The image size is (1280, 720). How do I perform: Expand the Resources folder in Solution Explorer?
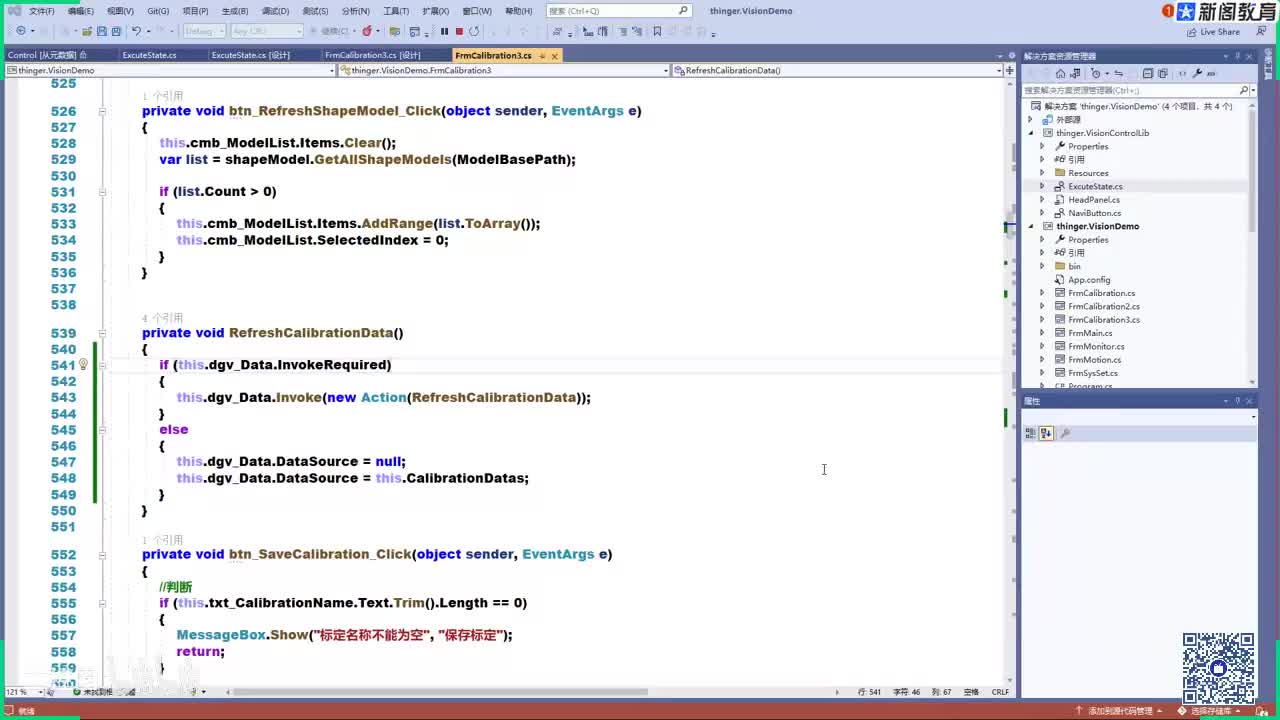tap(1042, 173)
